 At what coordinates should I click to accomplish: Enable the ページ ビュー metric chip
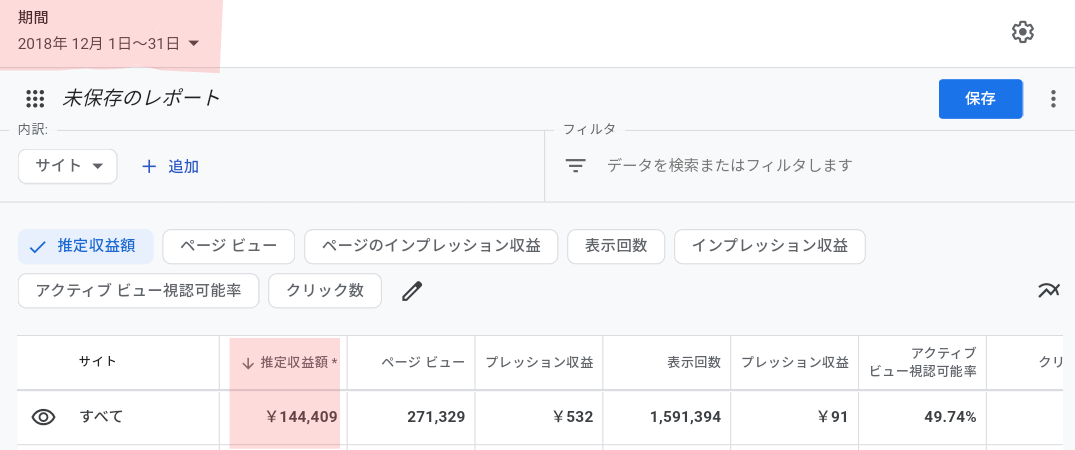pyautogui.click(x=228, y=246)
